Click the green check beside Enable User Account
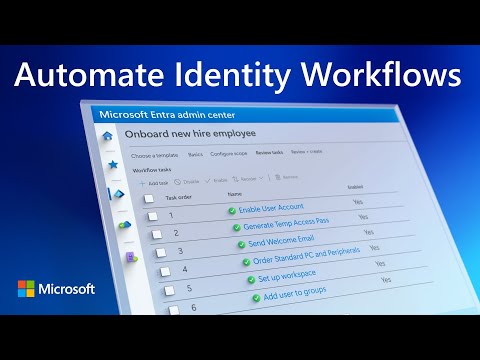The image size is (480, 360). tap(232, 211)
